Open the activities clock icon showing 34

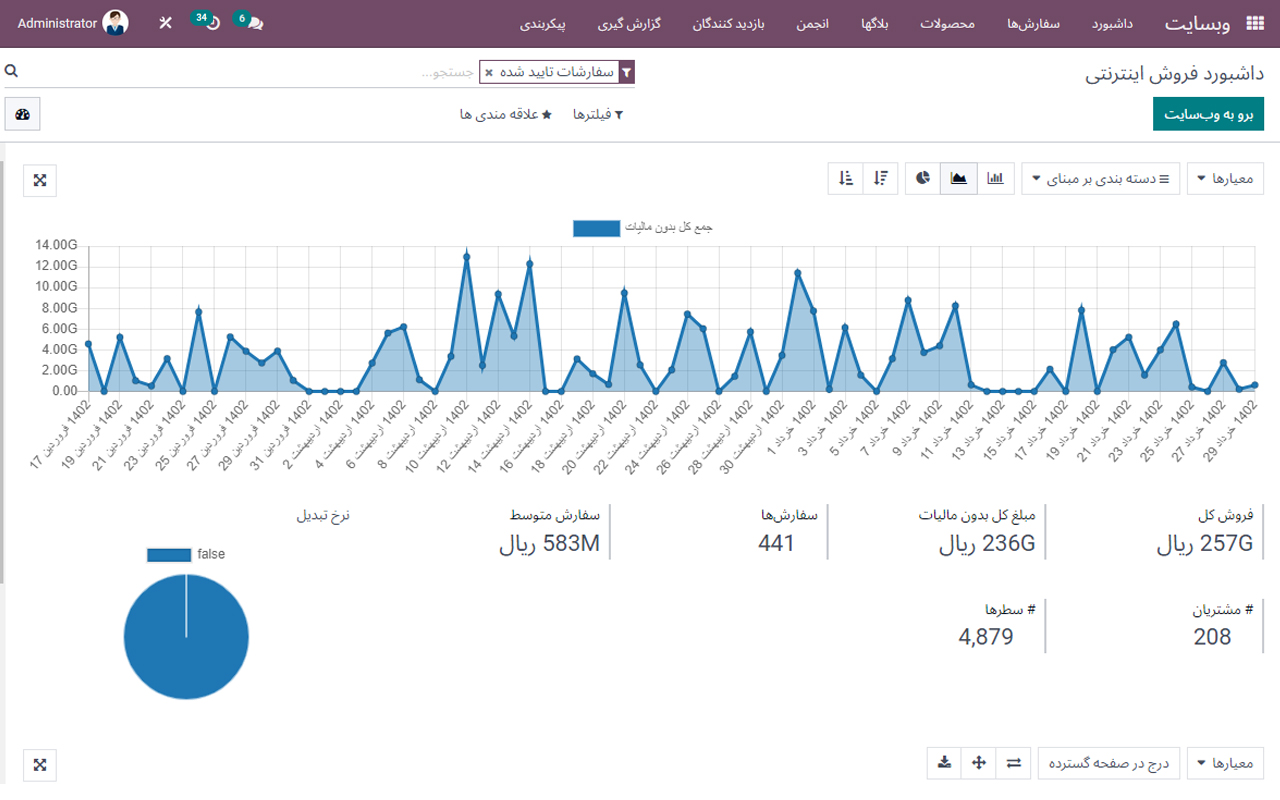coord(205,22)
